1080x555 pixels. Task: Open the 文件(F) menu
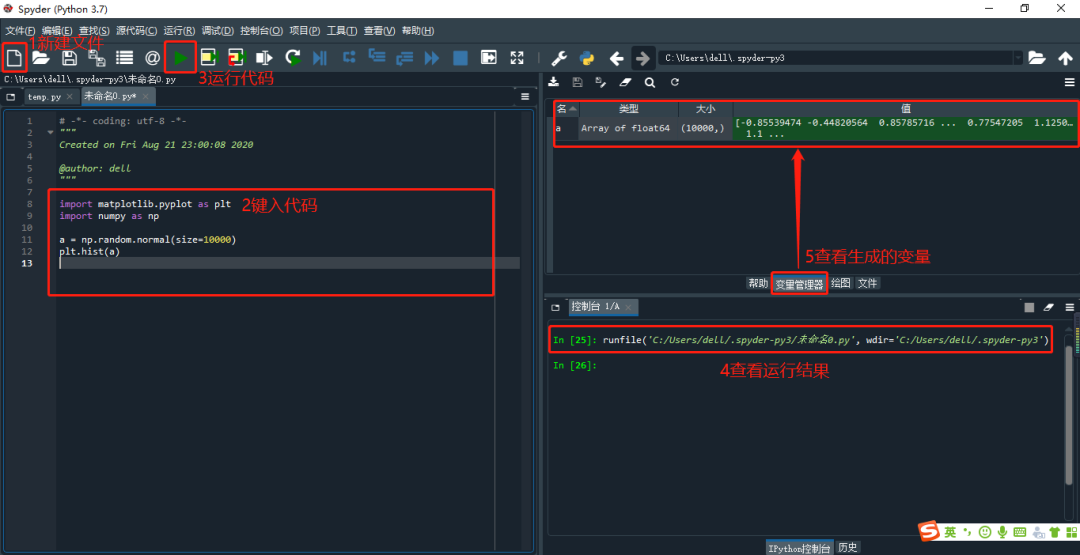point(21,30)
